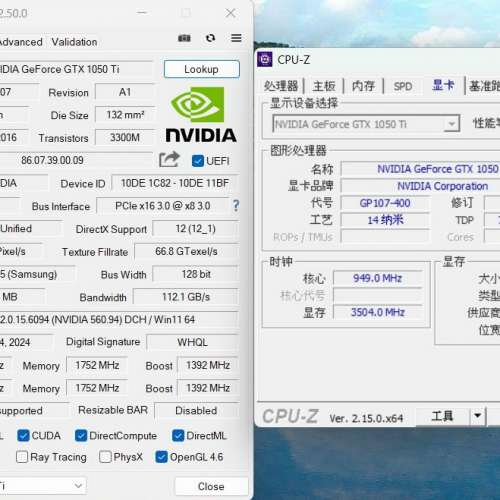Click the Digital Signature WHQL value

click(193, 342)
